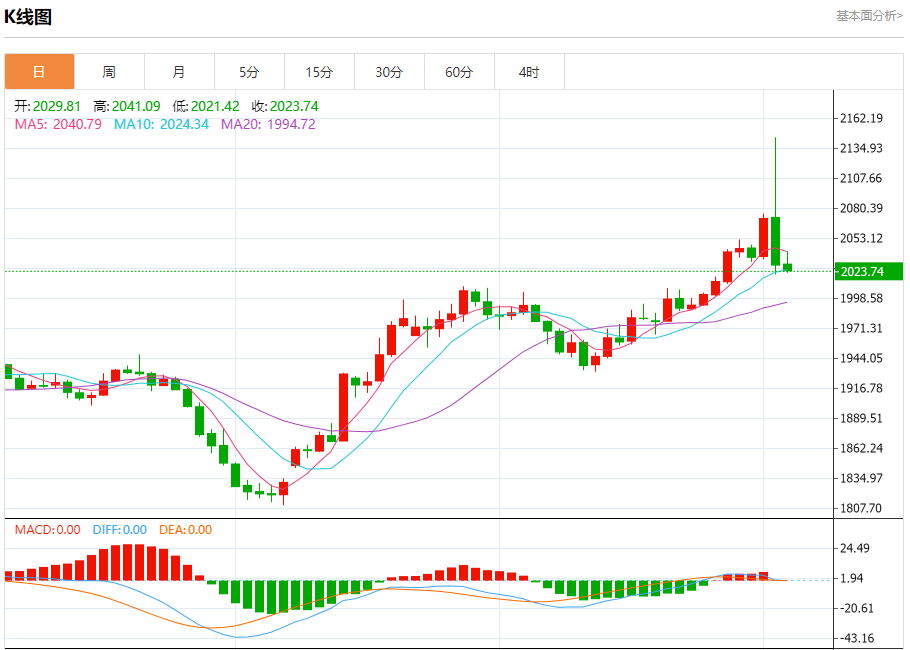
Task: Click the 2080.39 price axis label
Action: point(861,208)
